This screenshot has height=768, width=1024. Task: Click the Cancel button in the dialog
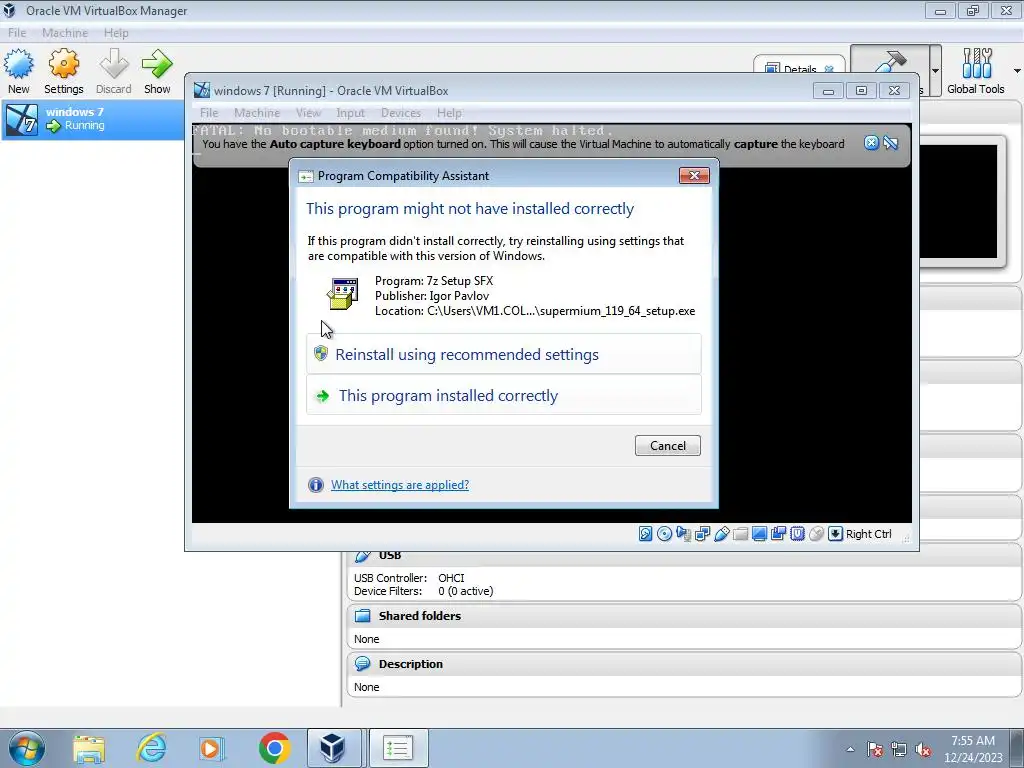click(x=667, y=445)
